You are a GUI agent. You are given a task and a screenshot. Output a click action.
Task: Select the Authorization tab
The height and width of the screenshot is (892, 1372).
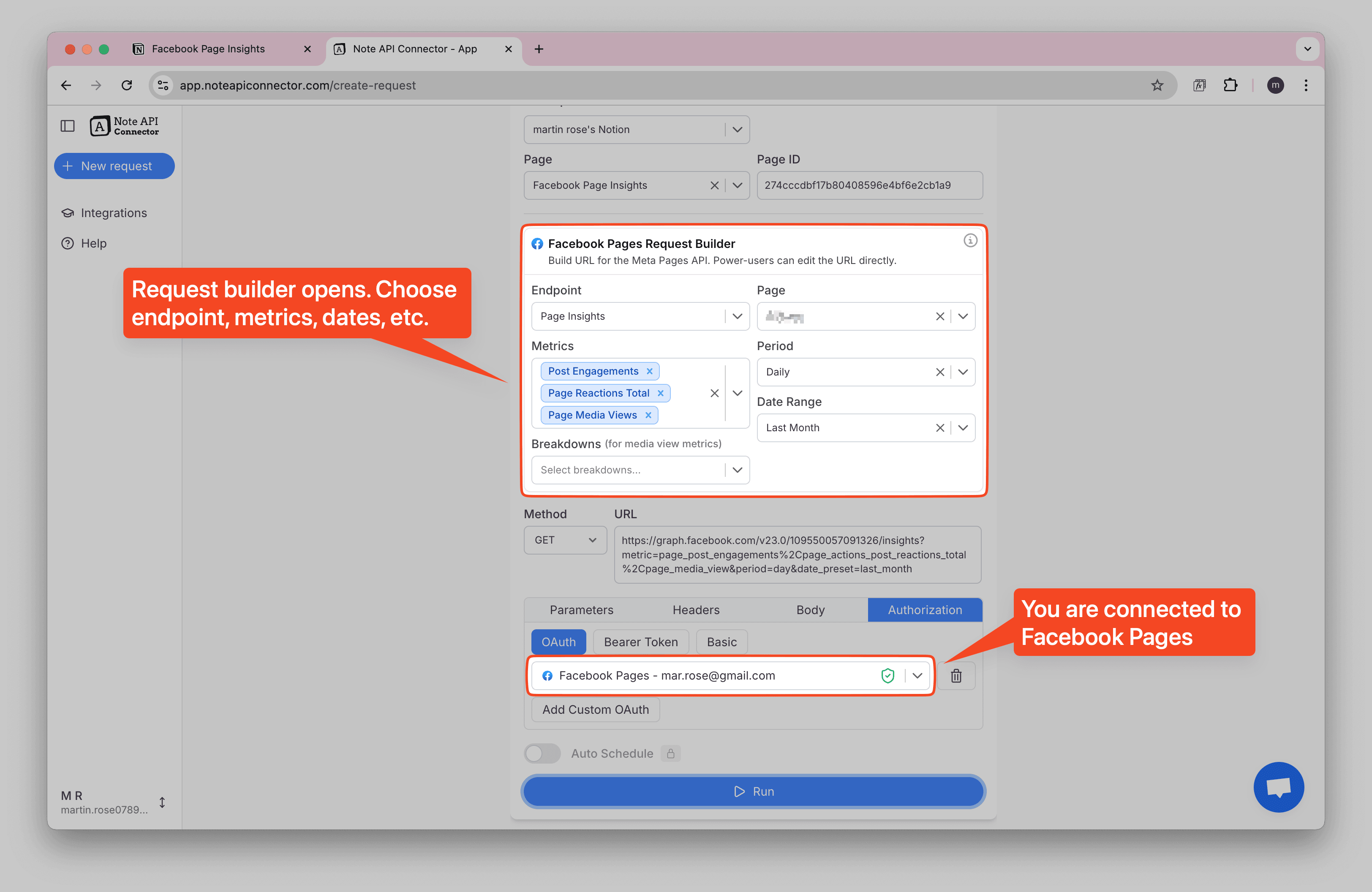(925, 609)
